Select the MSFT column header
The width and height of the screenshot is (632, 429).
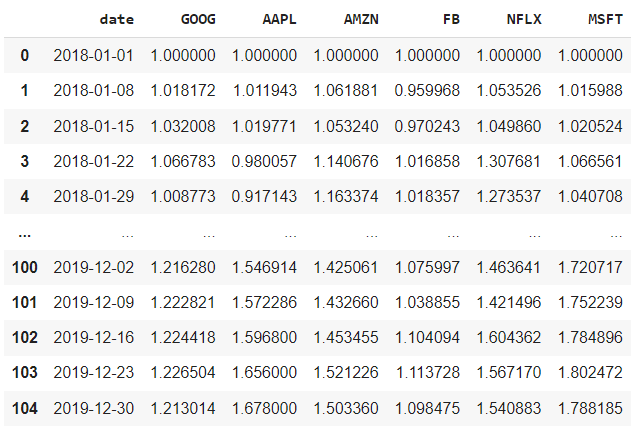597,19
